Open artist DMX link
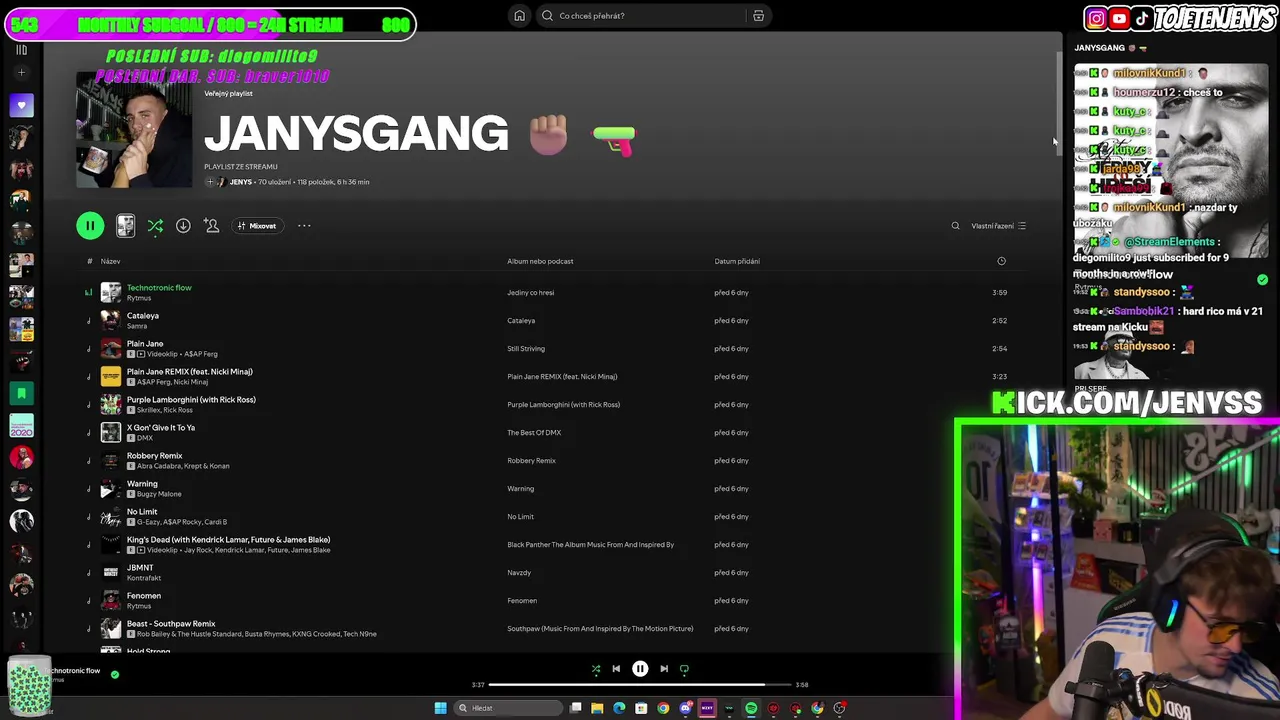The image size is (1280, 720). [145, 438]
